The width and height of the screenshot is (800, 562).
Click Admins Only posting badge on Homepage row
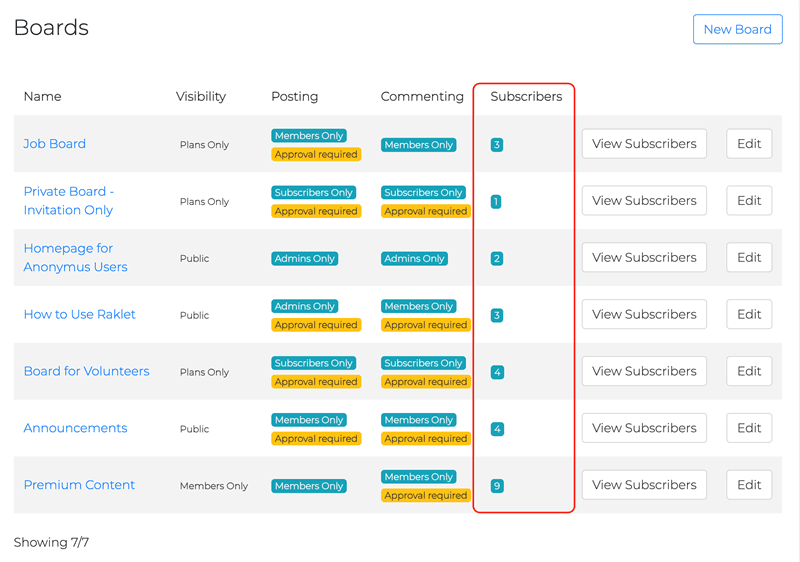pyautogui.click(x=305, y=258)
